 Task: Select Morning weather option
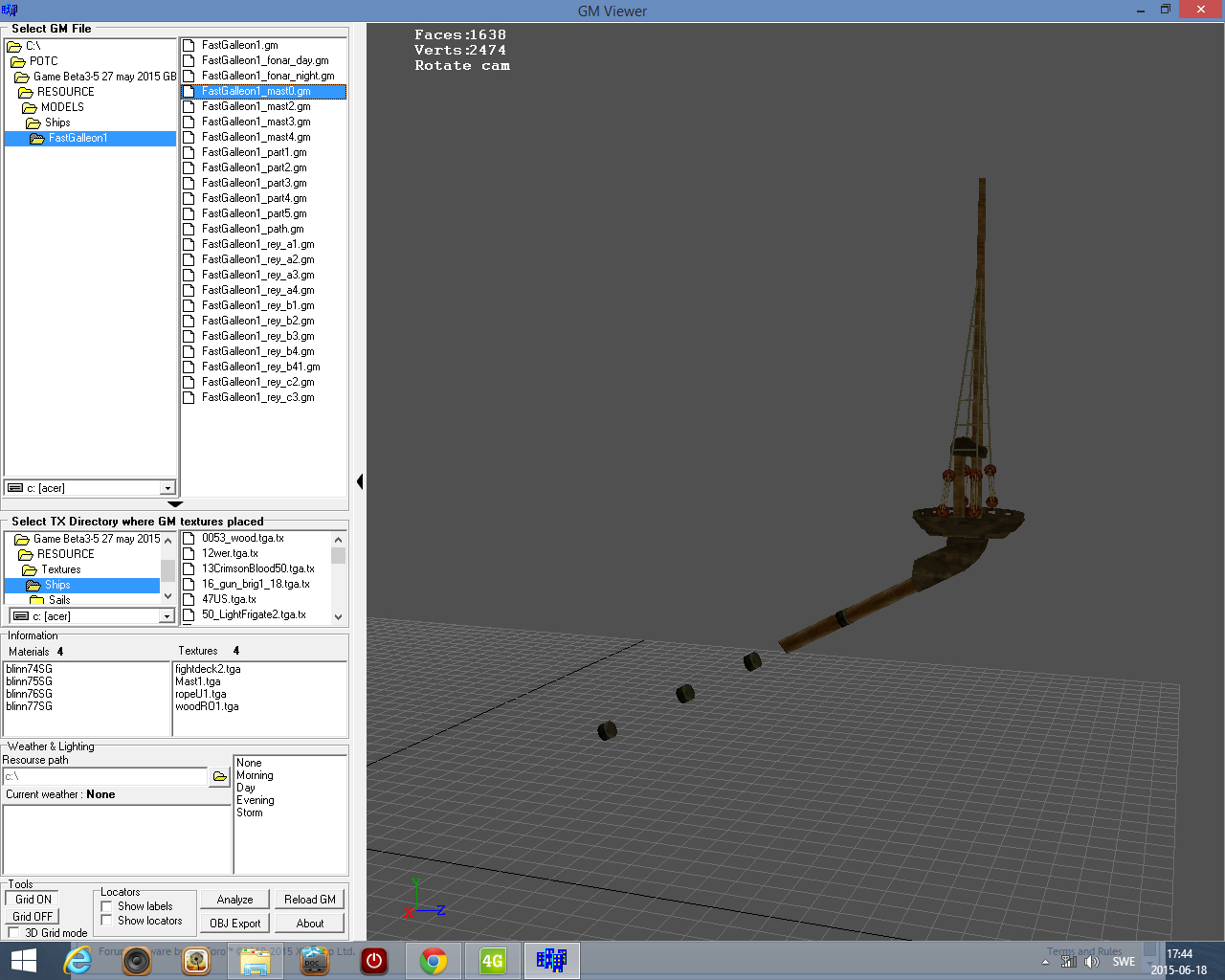[x=255, y=775]
